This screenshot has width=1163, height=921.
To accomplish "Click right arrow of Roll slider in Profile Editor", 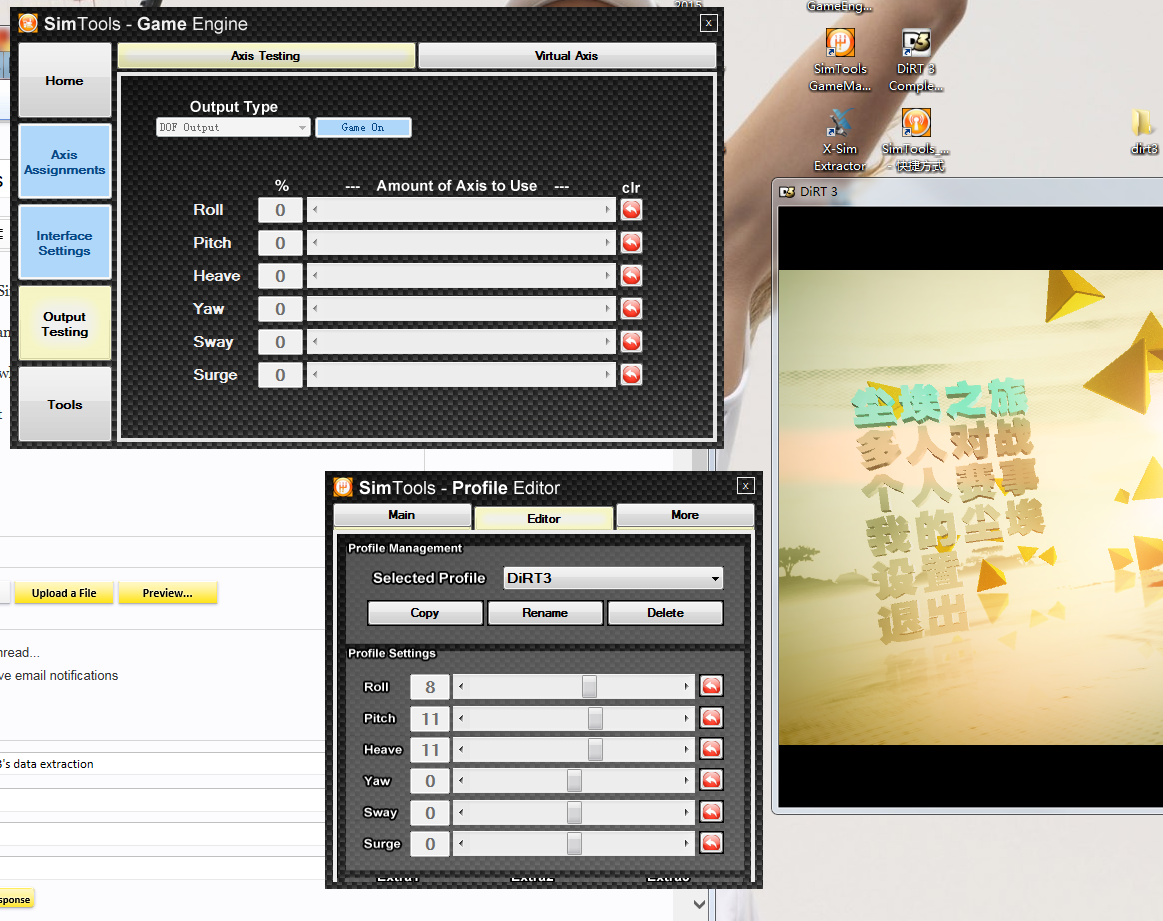I will pos(686,687).
